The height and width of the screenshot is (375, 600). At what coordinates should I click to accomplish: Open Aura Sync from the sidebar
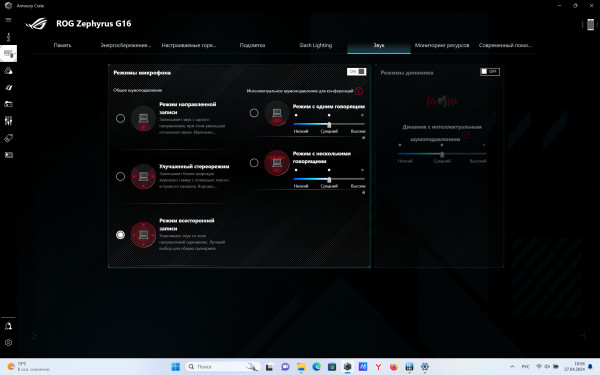pyautogui.click(x=8, y=71)
